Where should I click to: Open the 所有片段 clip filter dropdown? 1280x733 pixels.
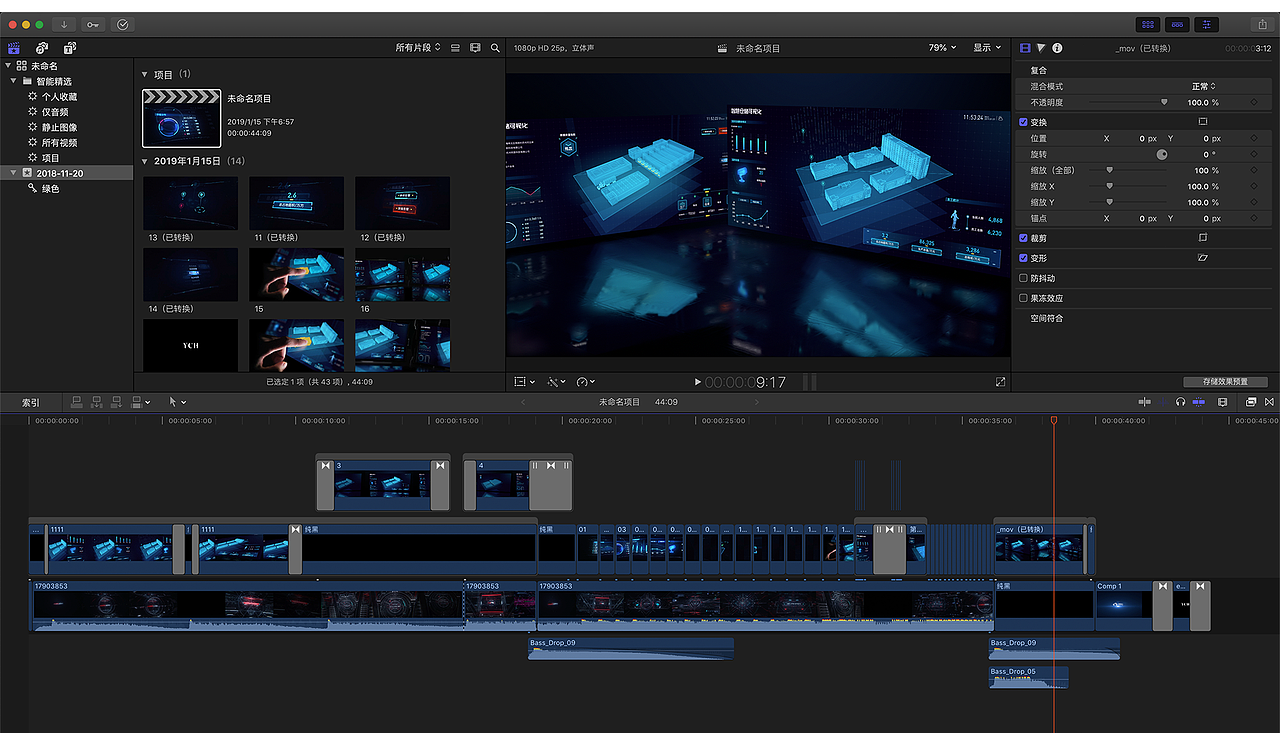[418, 48]
